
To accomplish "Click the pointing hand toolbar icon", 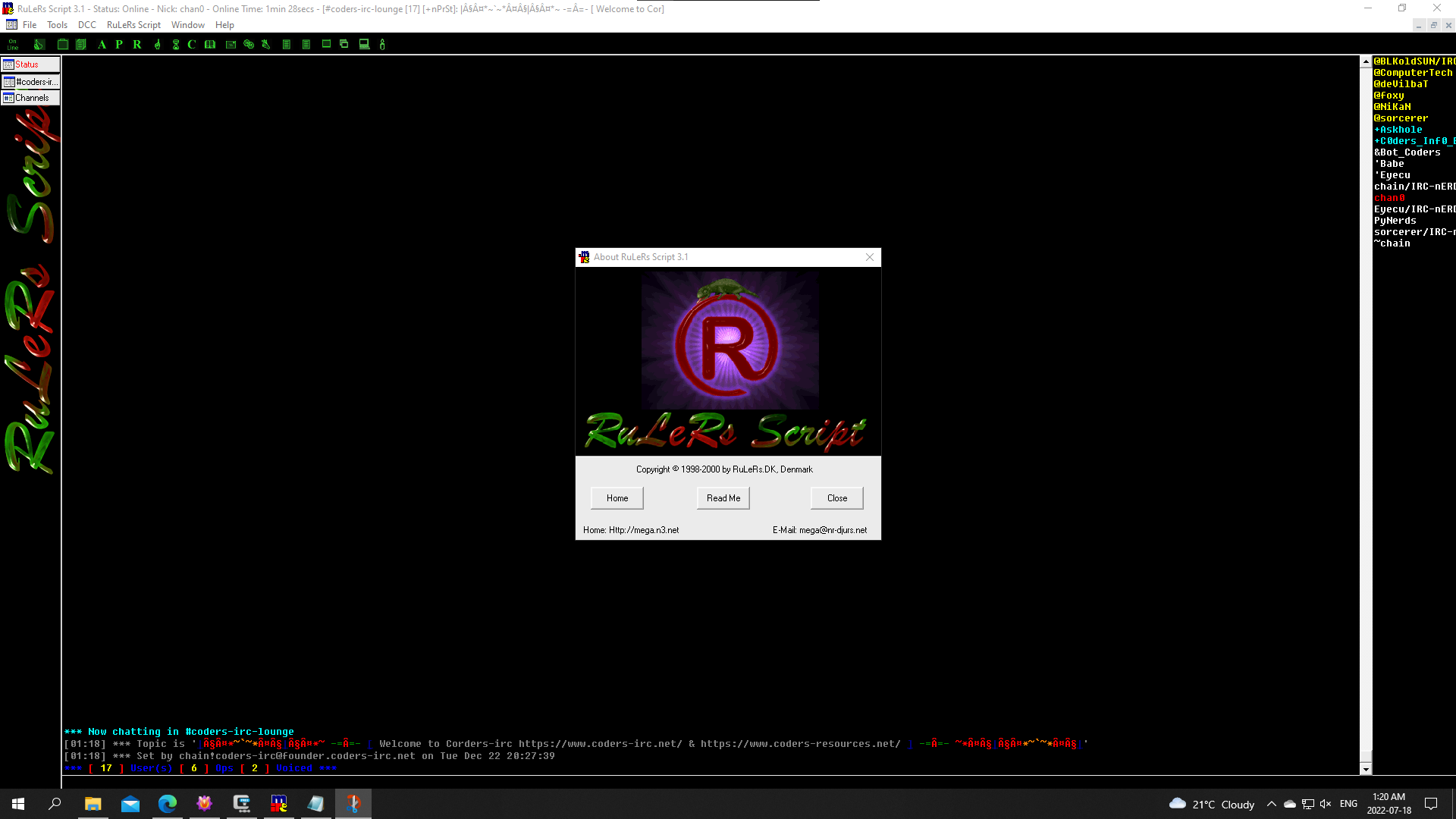I will pyautogui.click(x=157, y=44).
